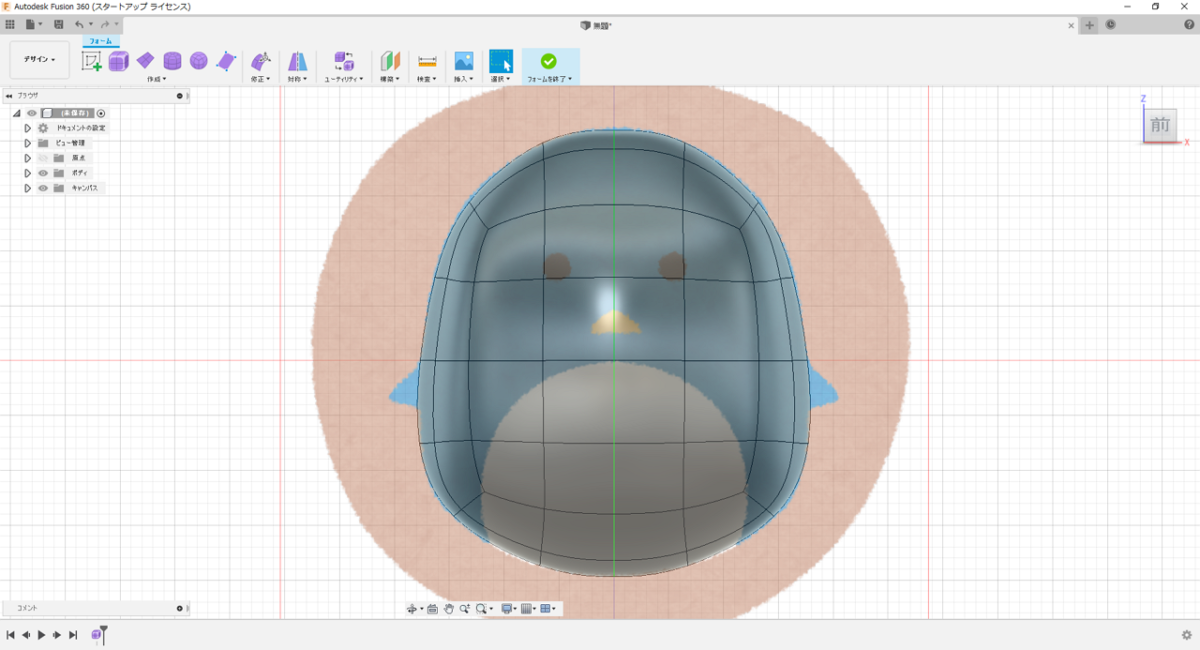Expand ドキュメントの設定 node
Screen dimensions: 1200x650
pos(28,128)
